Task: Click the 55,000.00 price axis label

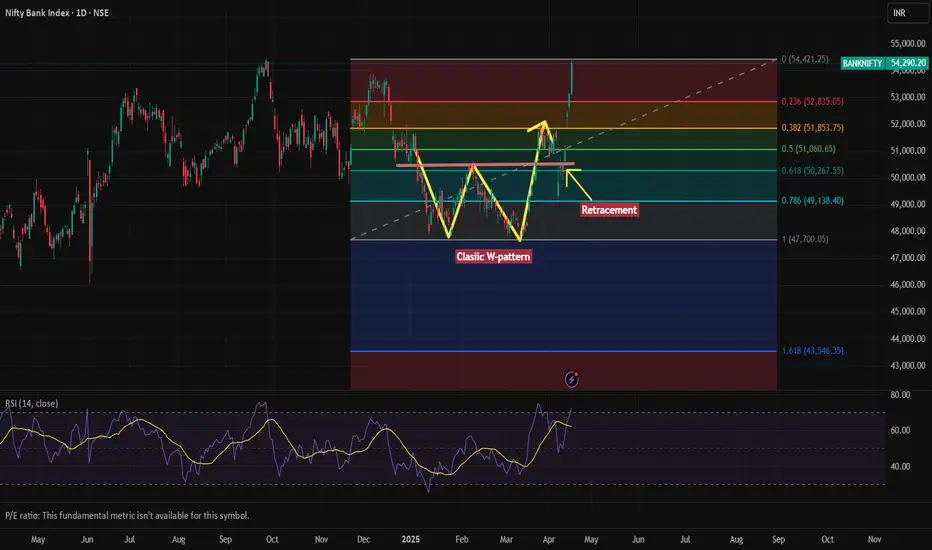Action: pyautogui.click(x=908, y=43)
